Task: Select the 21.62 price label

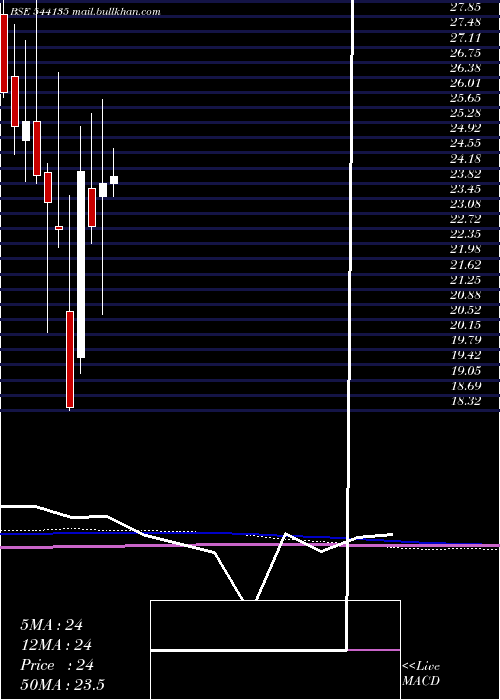Action: click(465, 265)
